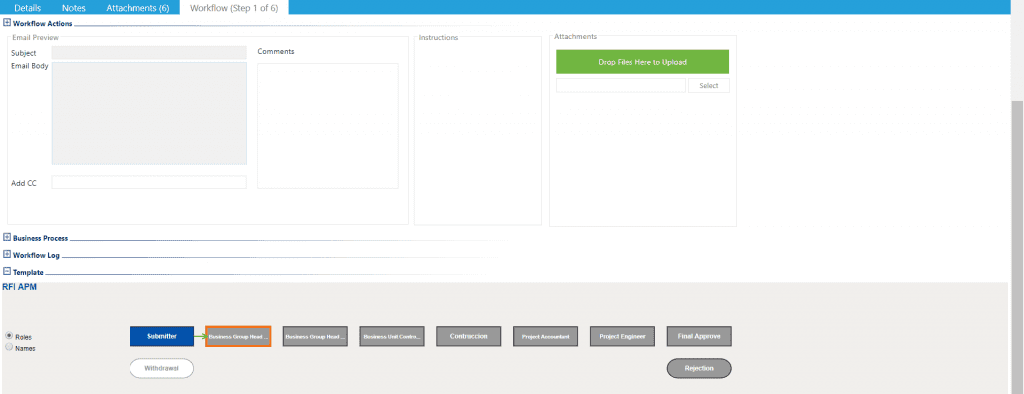This screenshot has width=1024, height=394.
Task: Click Drop Files Here to Upload
Action: 643,62
